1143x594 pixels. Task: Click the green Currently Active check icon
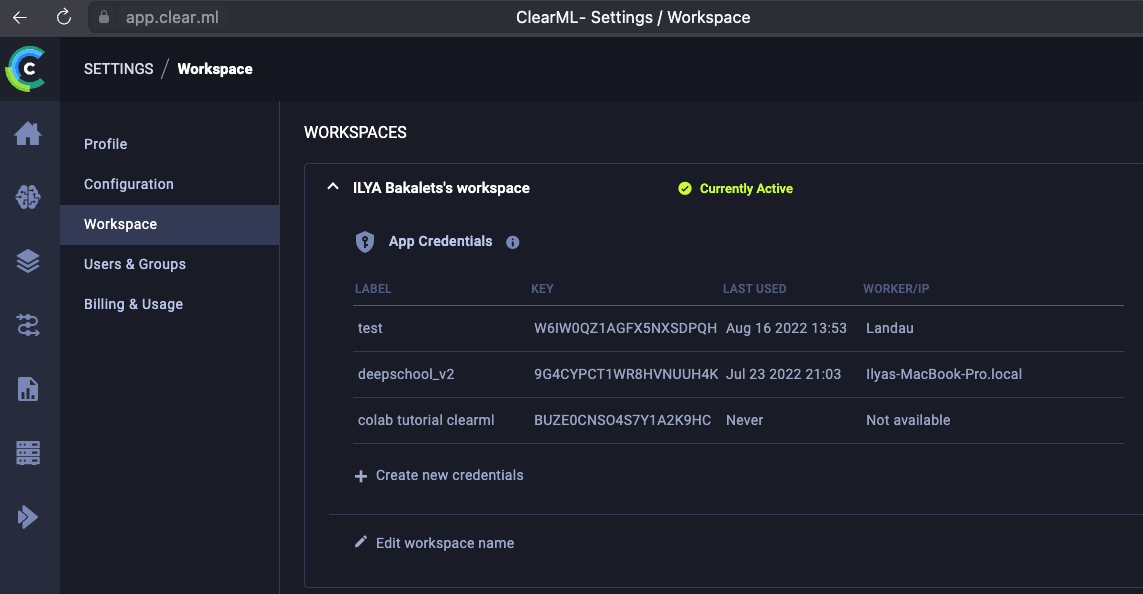pos(684,189)
